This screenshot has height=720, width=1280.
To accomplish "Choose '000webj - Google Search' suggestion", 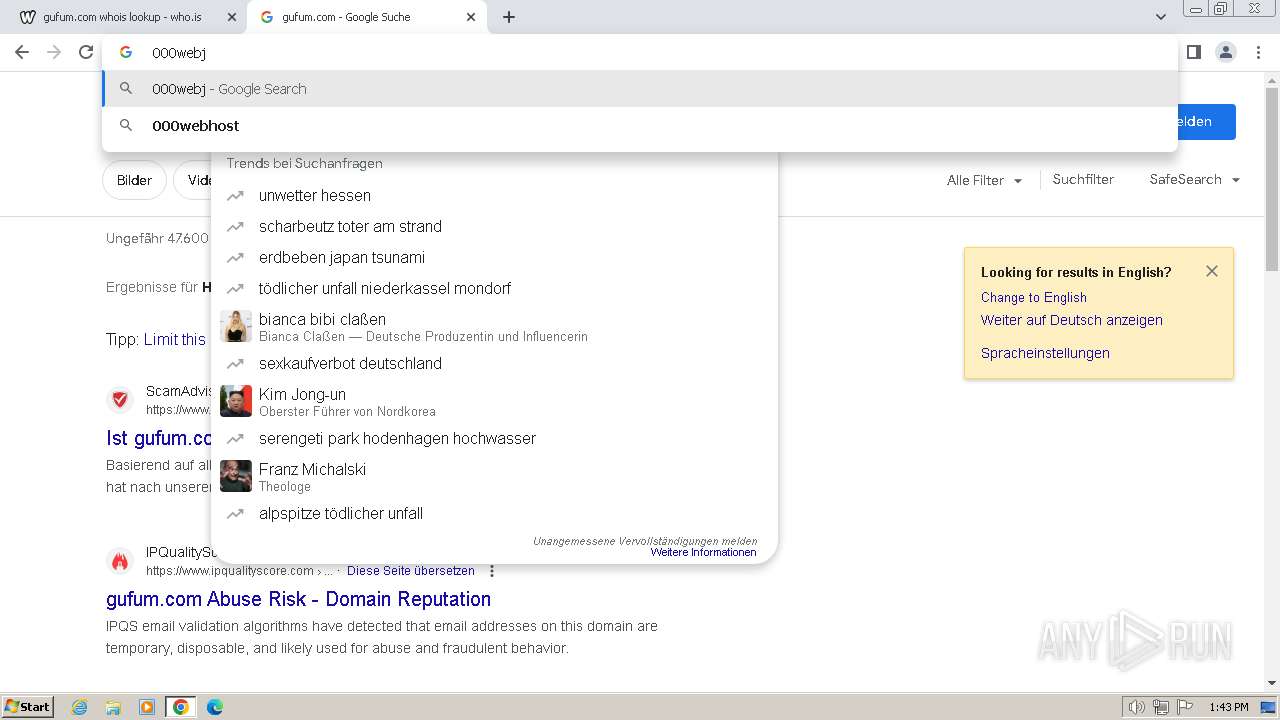I will coord(640,89).
